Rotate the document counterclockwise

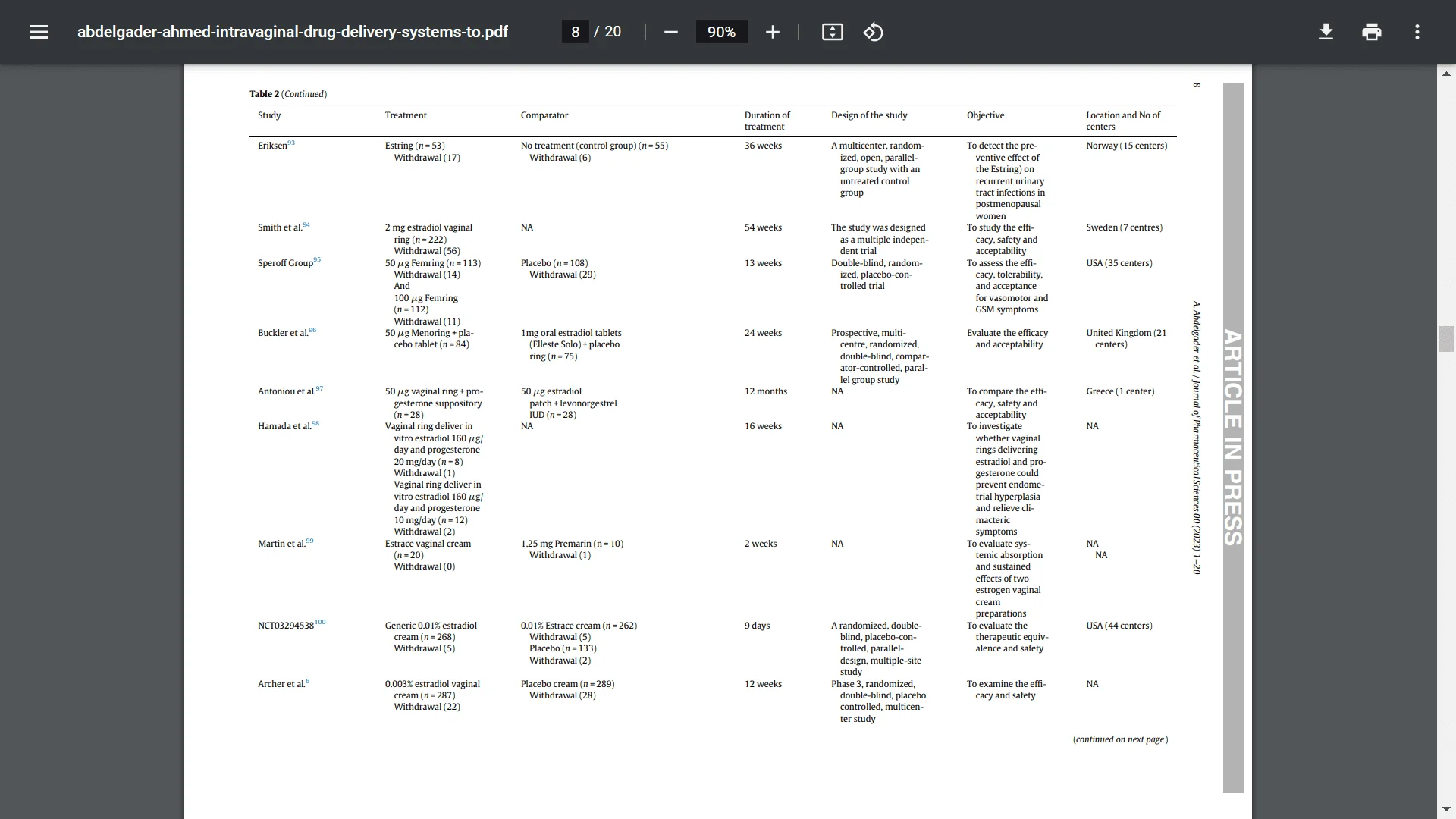point(873,32)
